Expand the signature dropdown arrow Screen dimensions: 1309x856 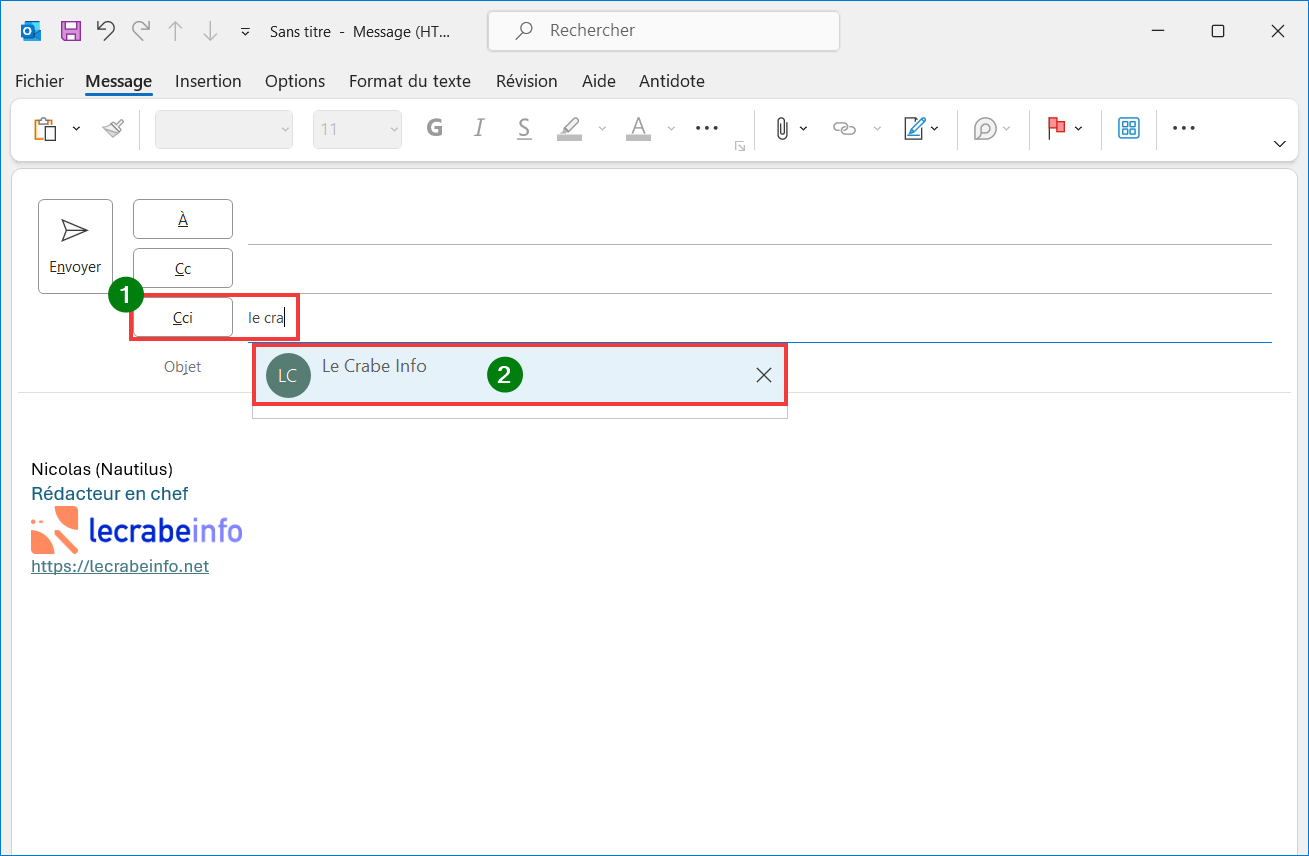click(935, 129)
